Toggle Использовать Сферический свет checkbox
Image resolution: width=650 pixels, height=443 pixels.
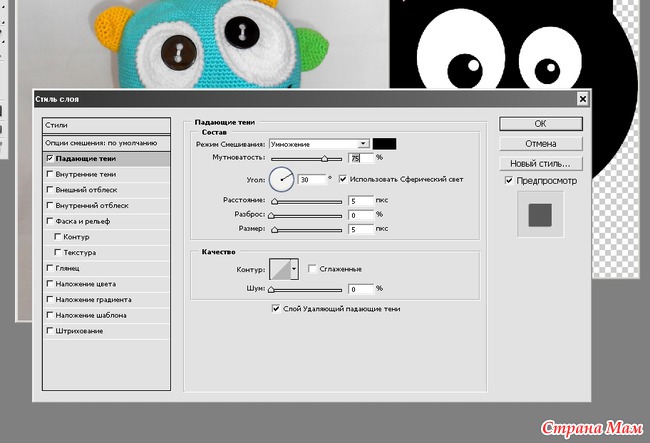(344, 179)
